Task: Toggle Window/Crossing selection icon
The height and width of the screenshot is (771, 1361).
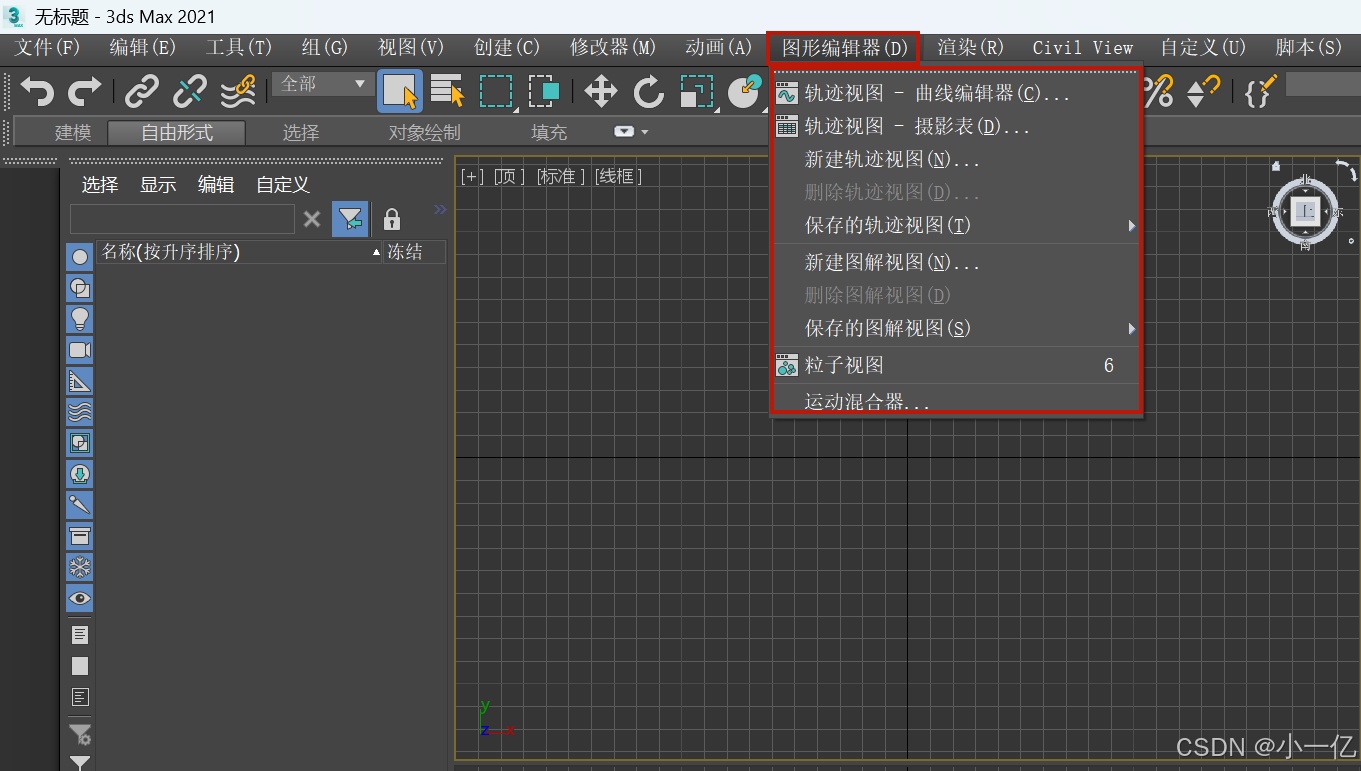Action: click(543, 92)
